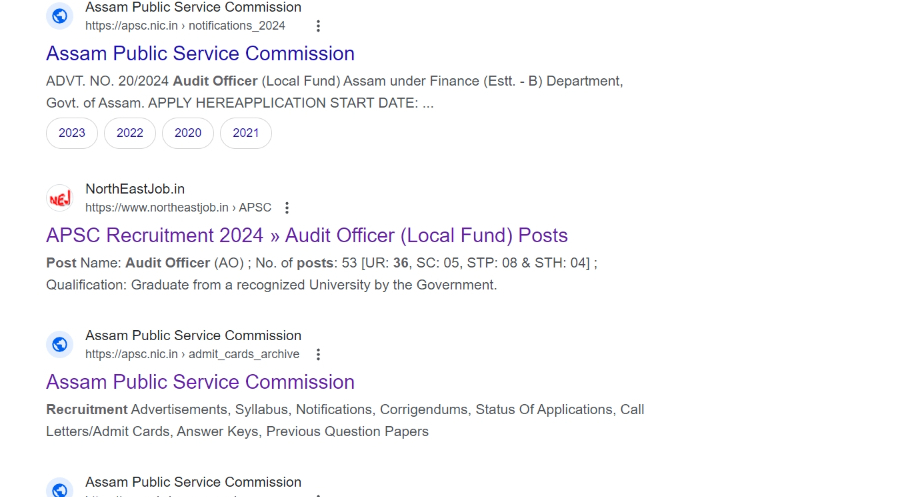Image resolution: width=917 pixels, height=497 pixels.
Task: Select the 2022 sitelink chip
Action: click(x=130, y=133)
